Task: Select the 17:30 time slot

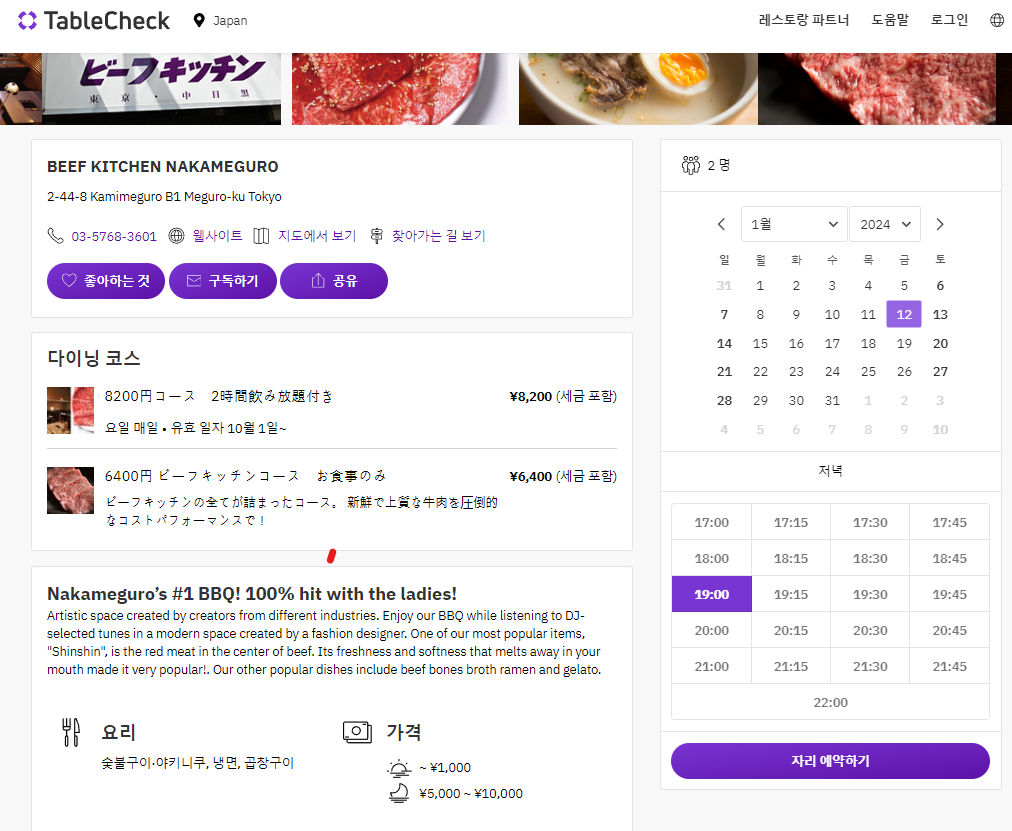Action: (870, 522)
